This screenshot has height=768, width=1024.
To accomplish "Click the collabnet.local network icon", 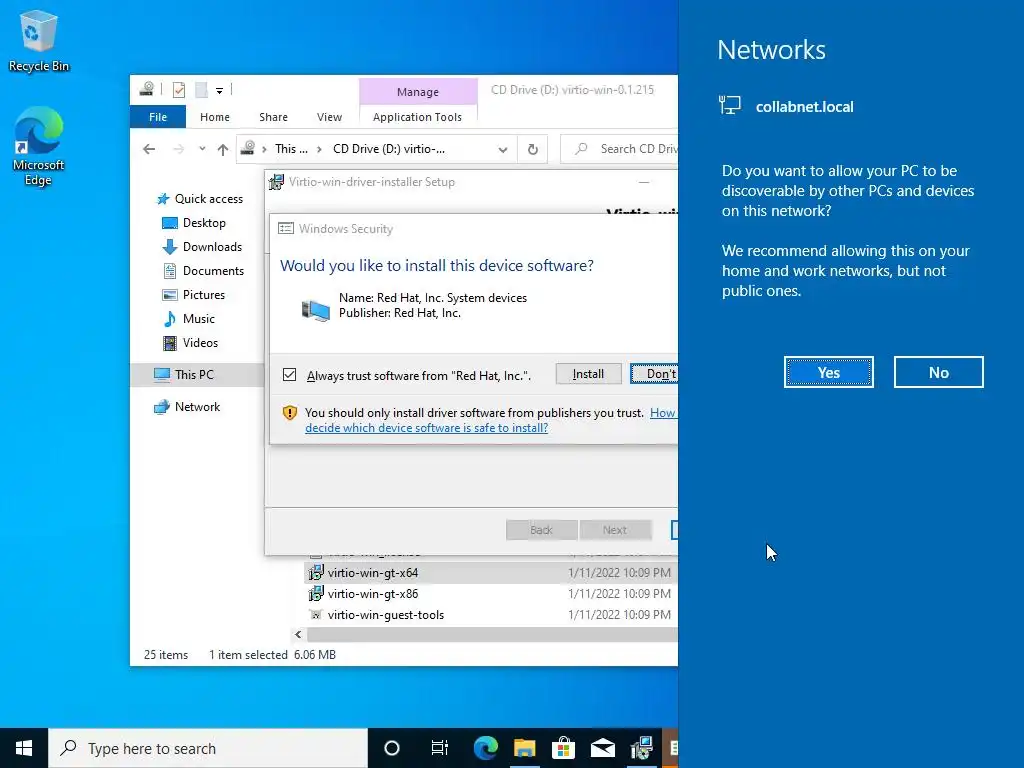I will 730,105.
